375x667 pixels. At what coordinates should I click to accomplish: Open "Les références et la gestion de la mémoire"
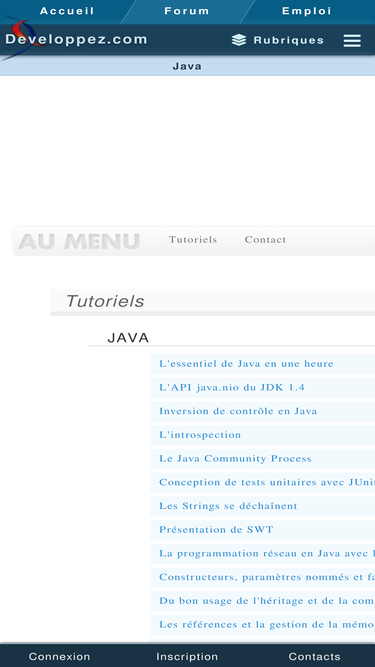pyautogui.click(x=267, y=624)
